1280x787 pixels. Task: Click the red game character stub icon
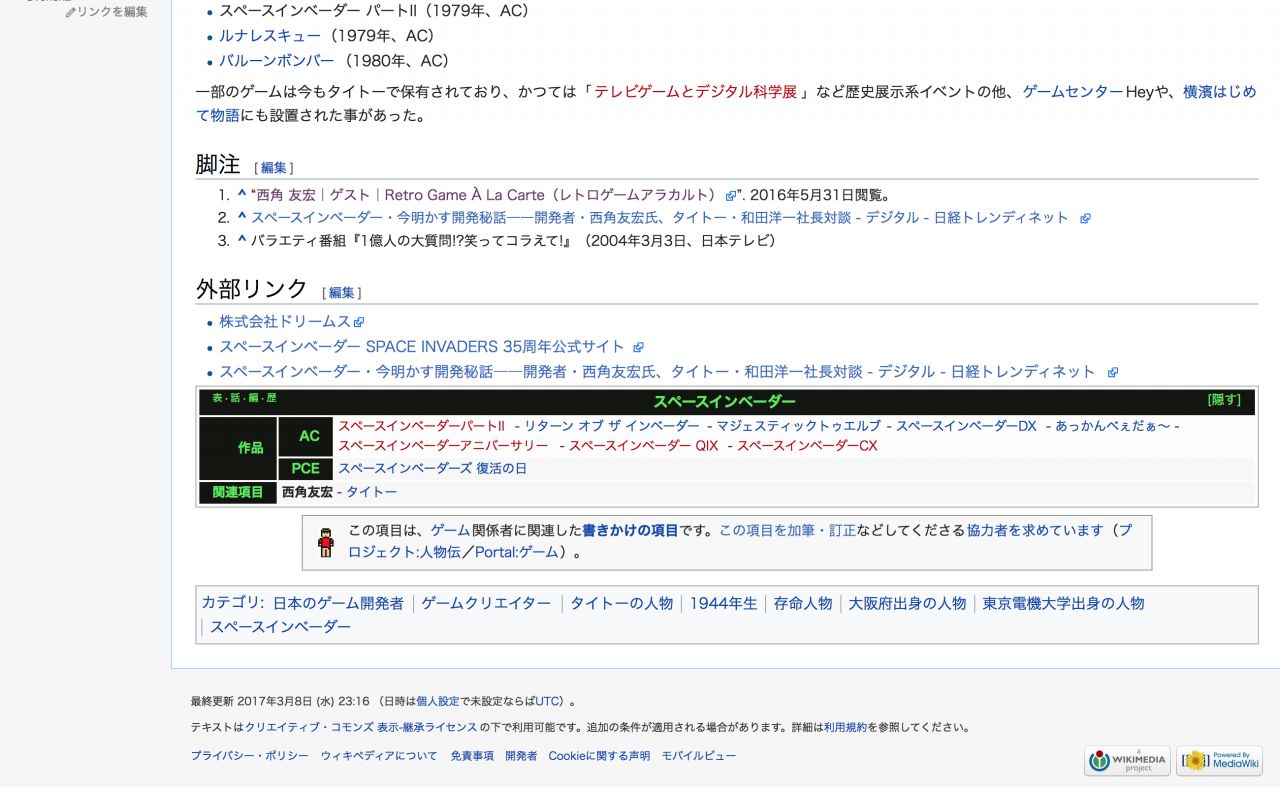tap(326, 542)
